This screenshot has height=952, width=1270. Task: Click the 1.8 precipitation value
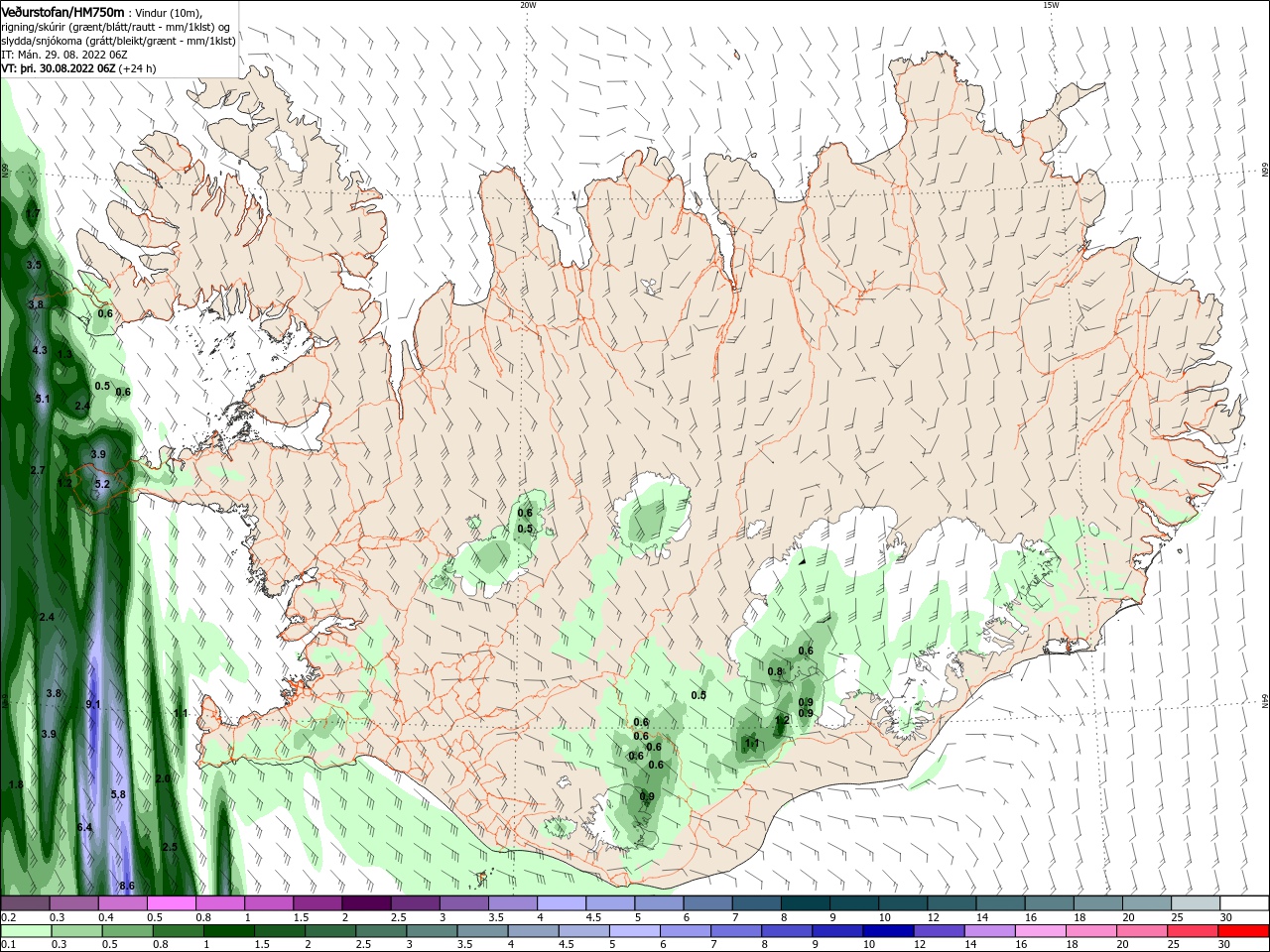(15, 784)
